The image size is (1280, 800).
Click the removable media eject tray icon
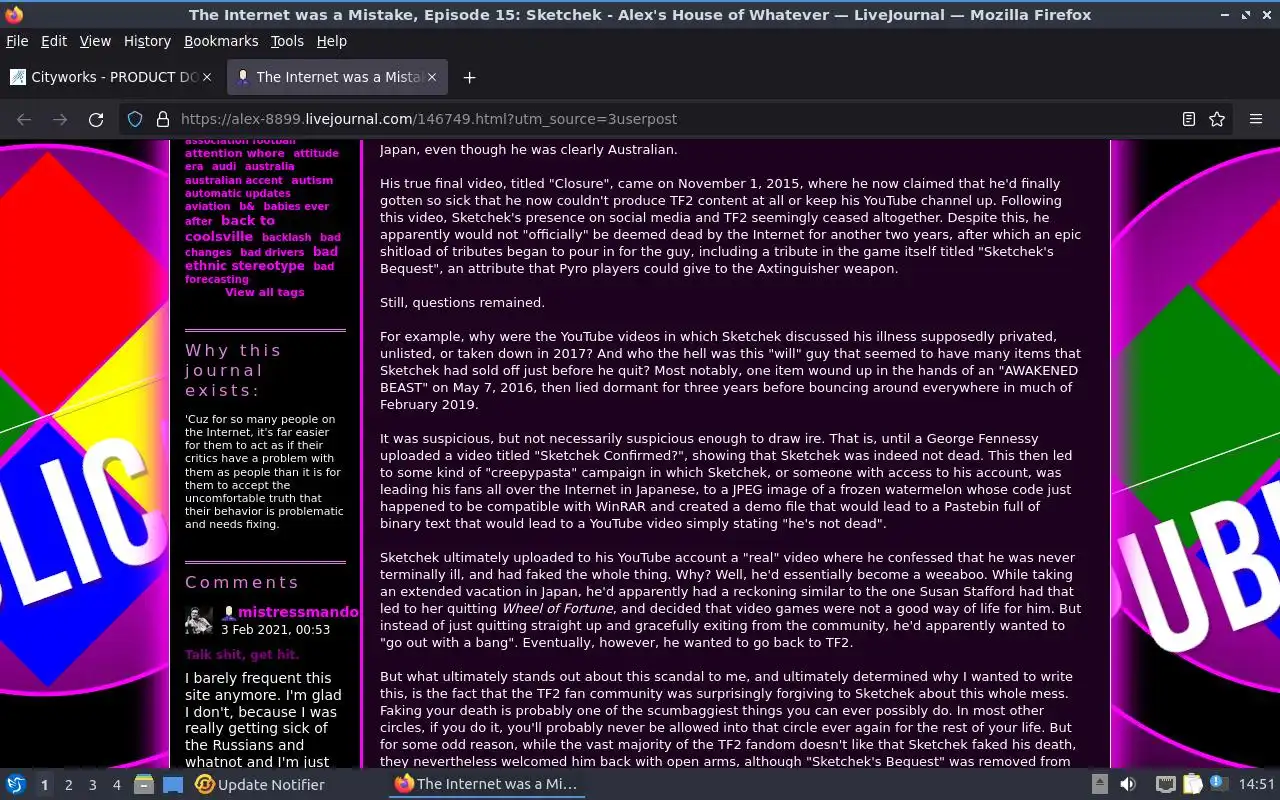(x=1099, y=784)
